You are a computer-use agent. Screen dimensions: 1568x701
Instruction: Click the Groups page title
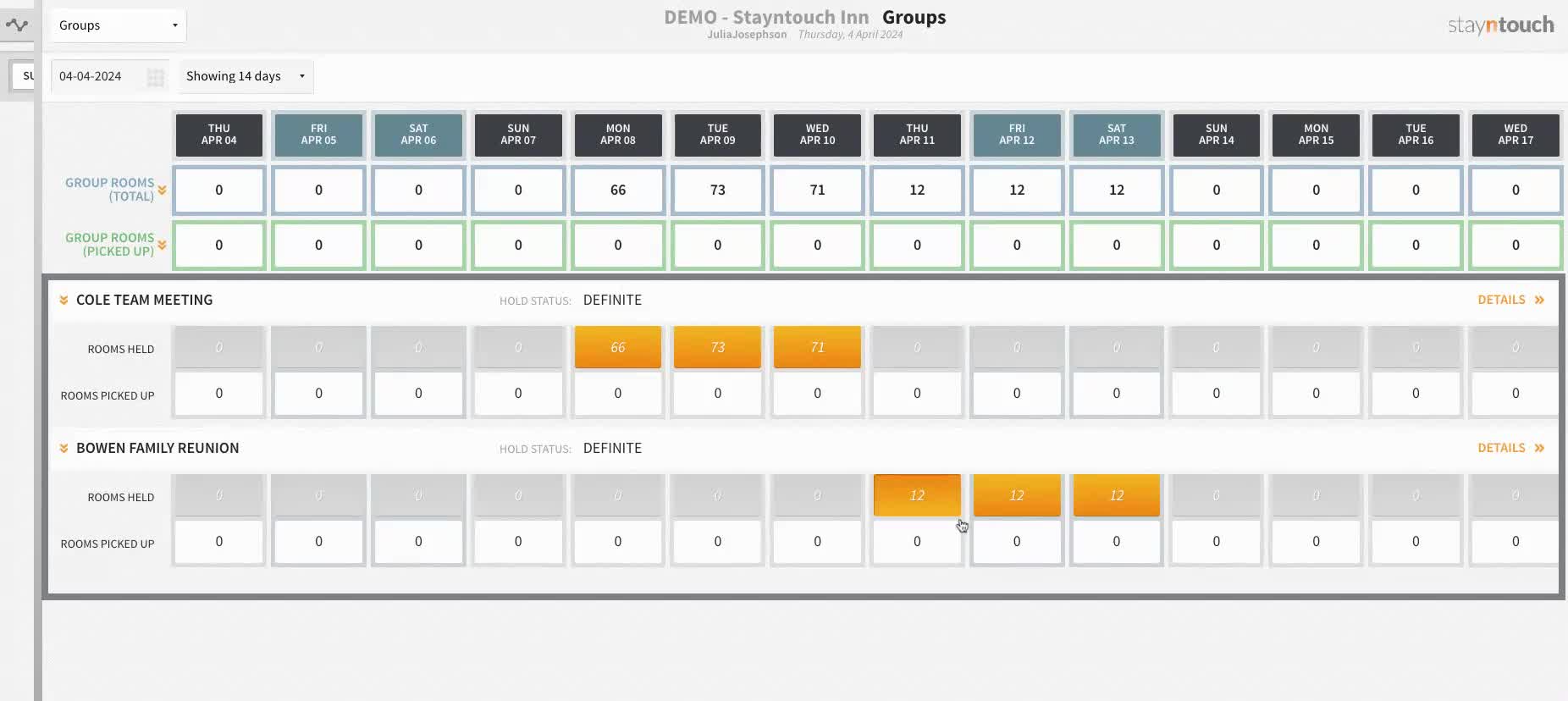pos(914,17)
